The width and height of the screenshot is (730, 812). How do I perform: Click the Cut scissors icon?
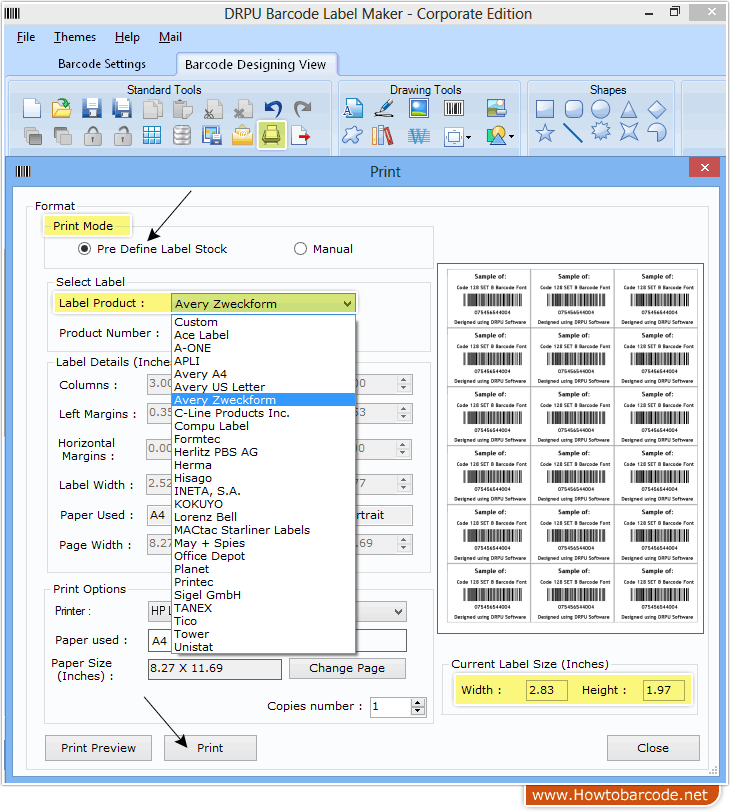point(213,109)
